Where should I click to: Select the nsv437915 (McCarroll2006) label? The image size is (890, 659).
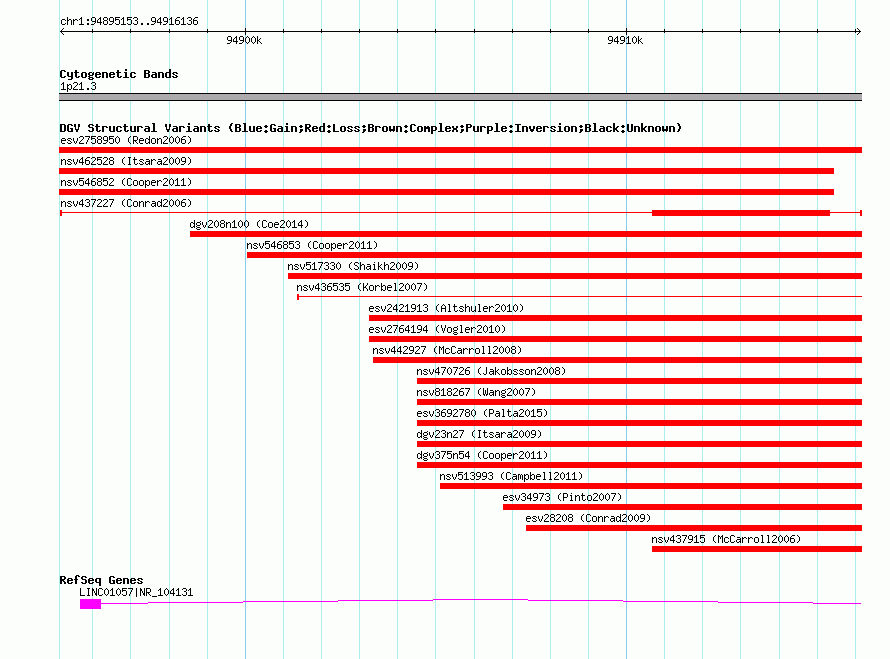pos(726,539)
